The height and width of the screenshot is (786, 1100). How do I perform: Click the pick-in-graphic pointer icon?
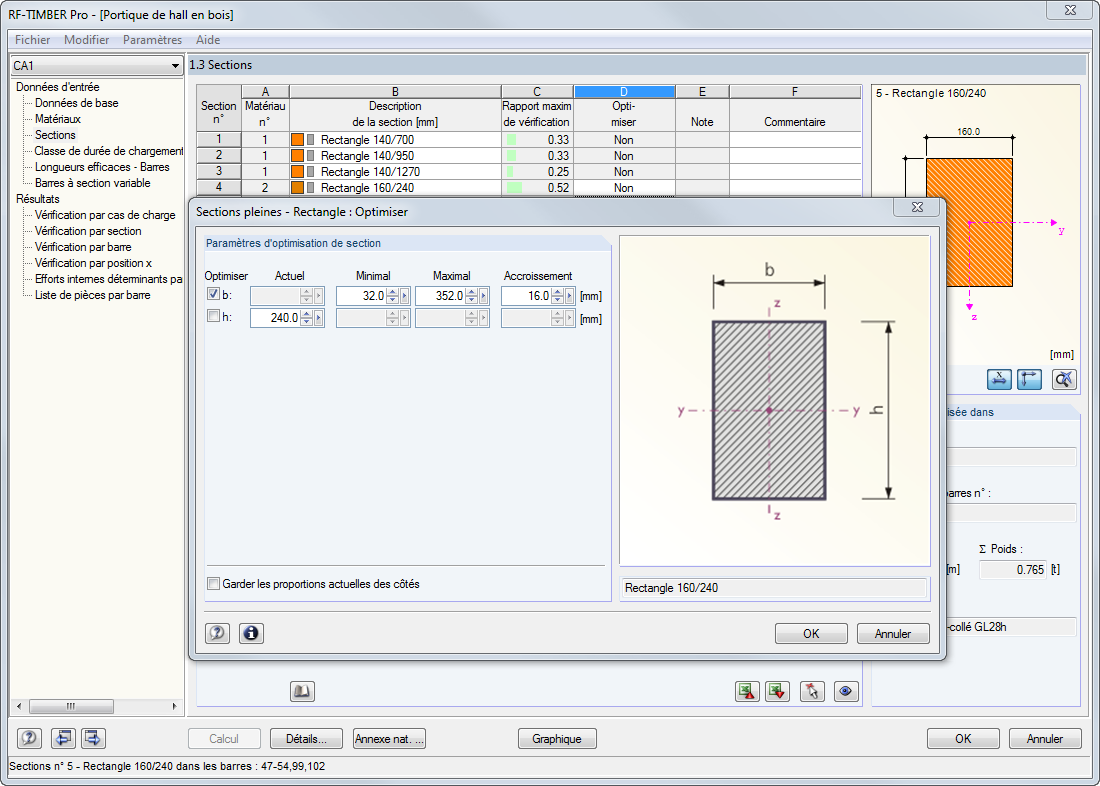(x=812, y=692)
